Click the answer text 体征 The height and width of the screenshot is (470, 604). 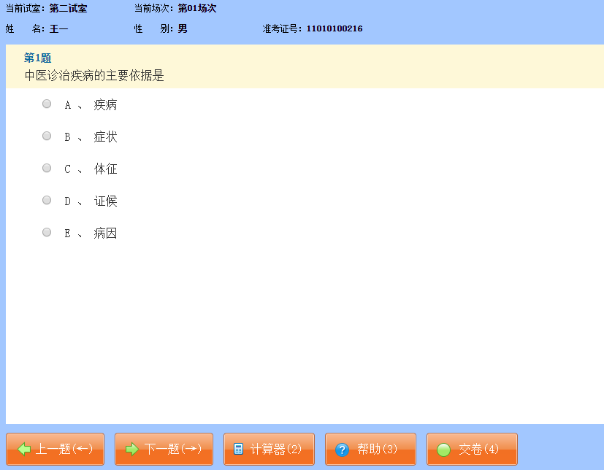(105, 169)
